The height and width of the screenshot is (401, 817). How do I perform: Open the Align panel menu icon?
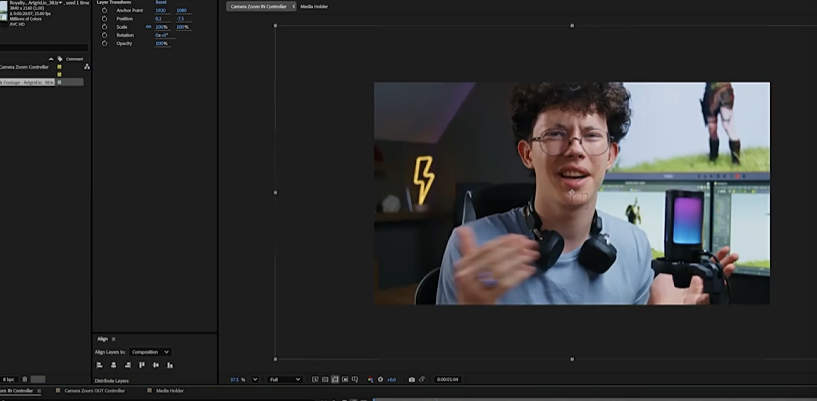[113, 339]
